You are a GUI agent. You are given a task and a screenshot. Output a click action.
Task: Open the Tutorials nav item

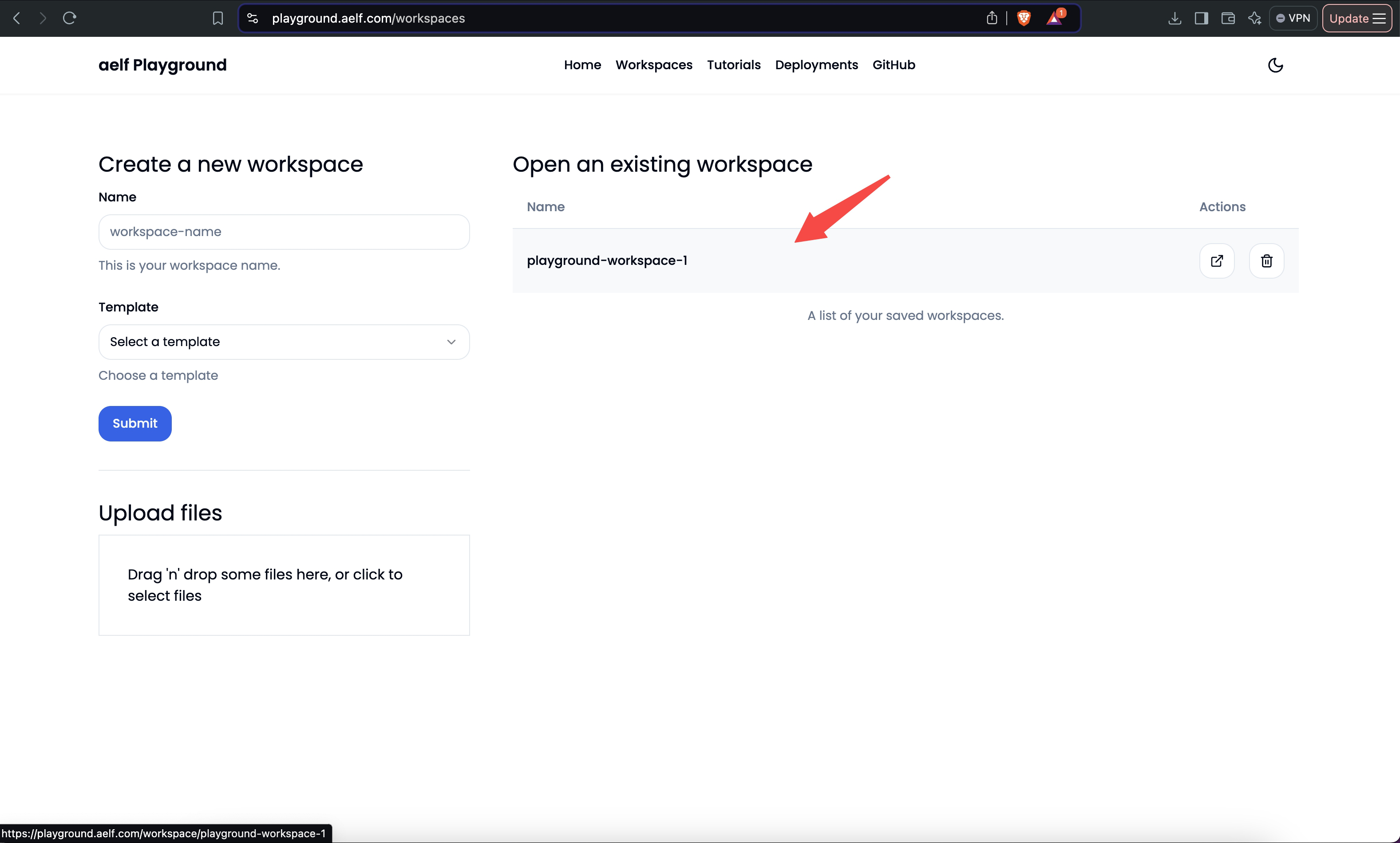tap(734, 65)
